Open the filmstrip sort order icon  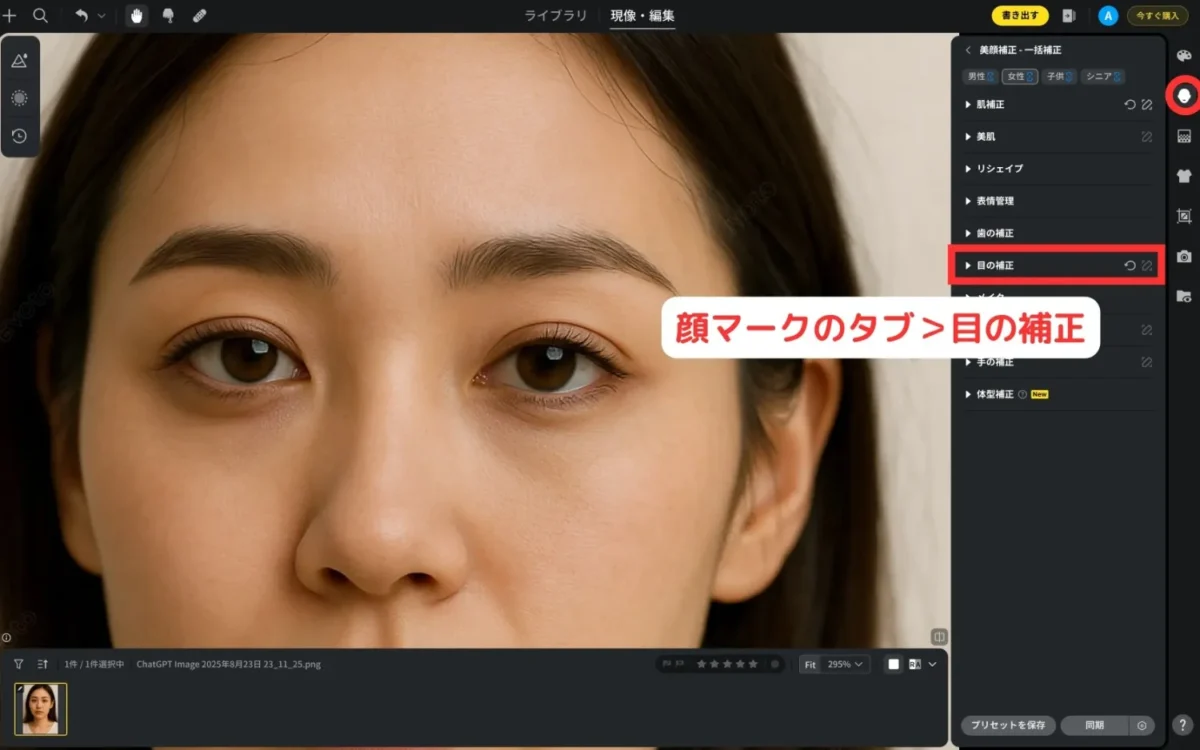[43, 664]
